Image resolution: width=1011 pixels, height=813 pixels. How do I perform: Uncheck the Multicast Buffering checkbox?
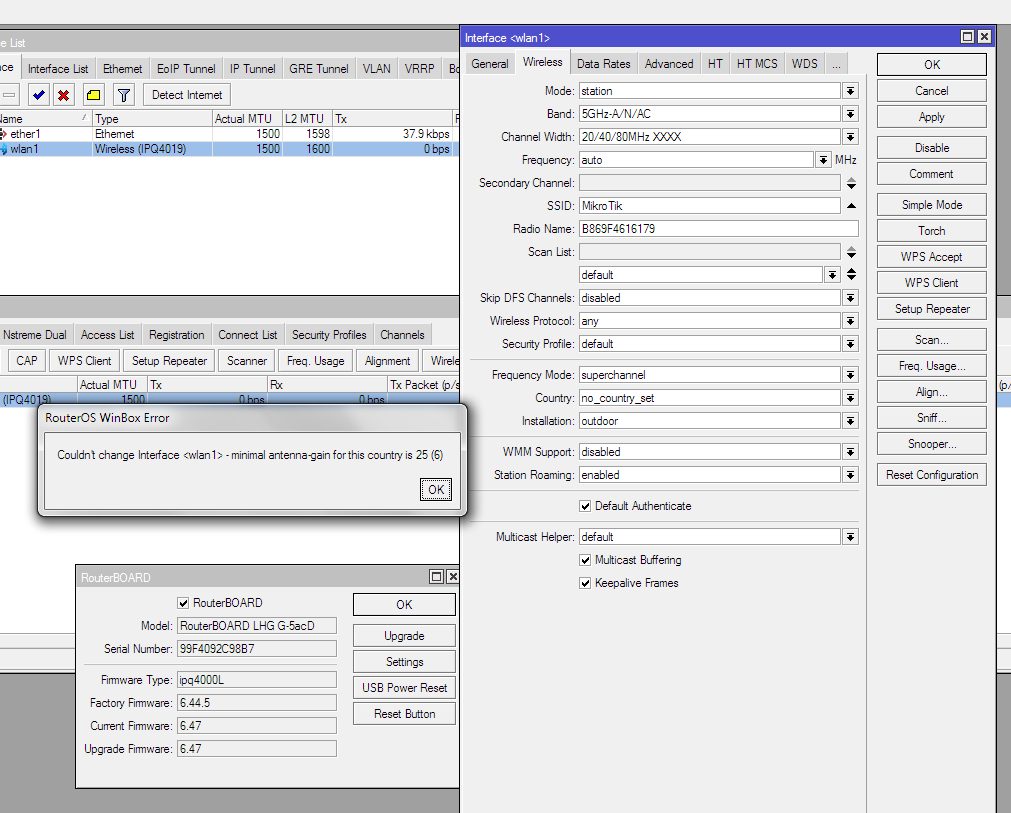point(586,560)
